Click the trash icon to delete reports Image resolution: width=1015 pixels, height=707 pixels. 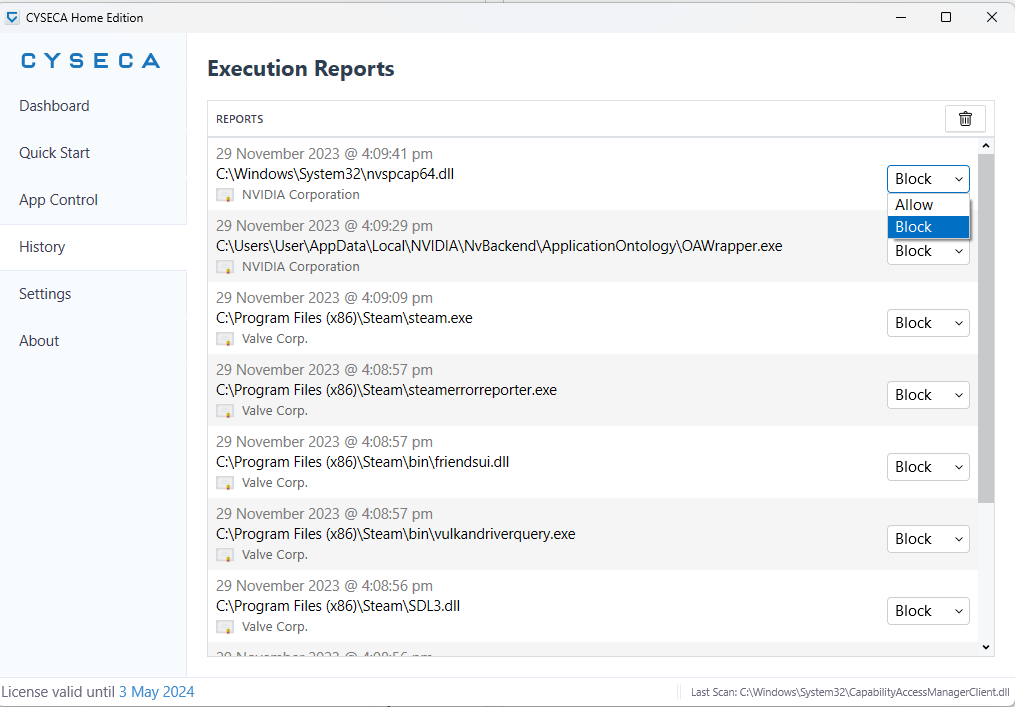[x=965, y=119]
